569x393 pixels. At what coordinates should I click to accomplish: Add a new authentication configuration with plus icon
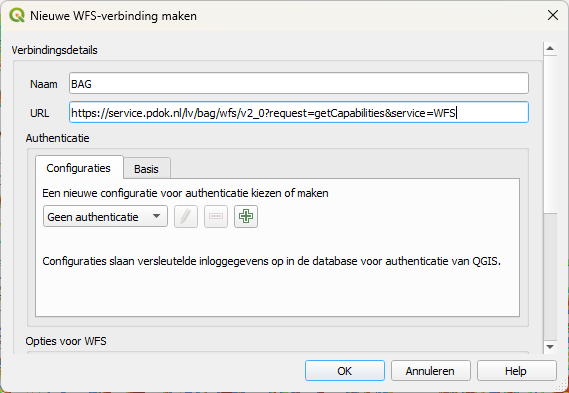coord(246,217)
